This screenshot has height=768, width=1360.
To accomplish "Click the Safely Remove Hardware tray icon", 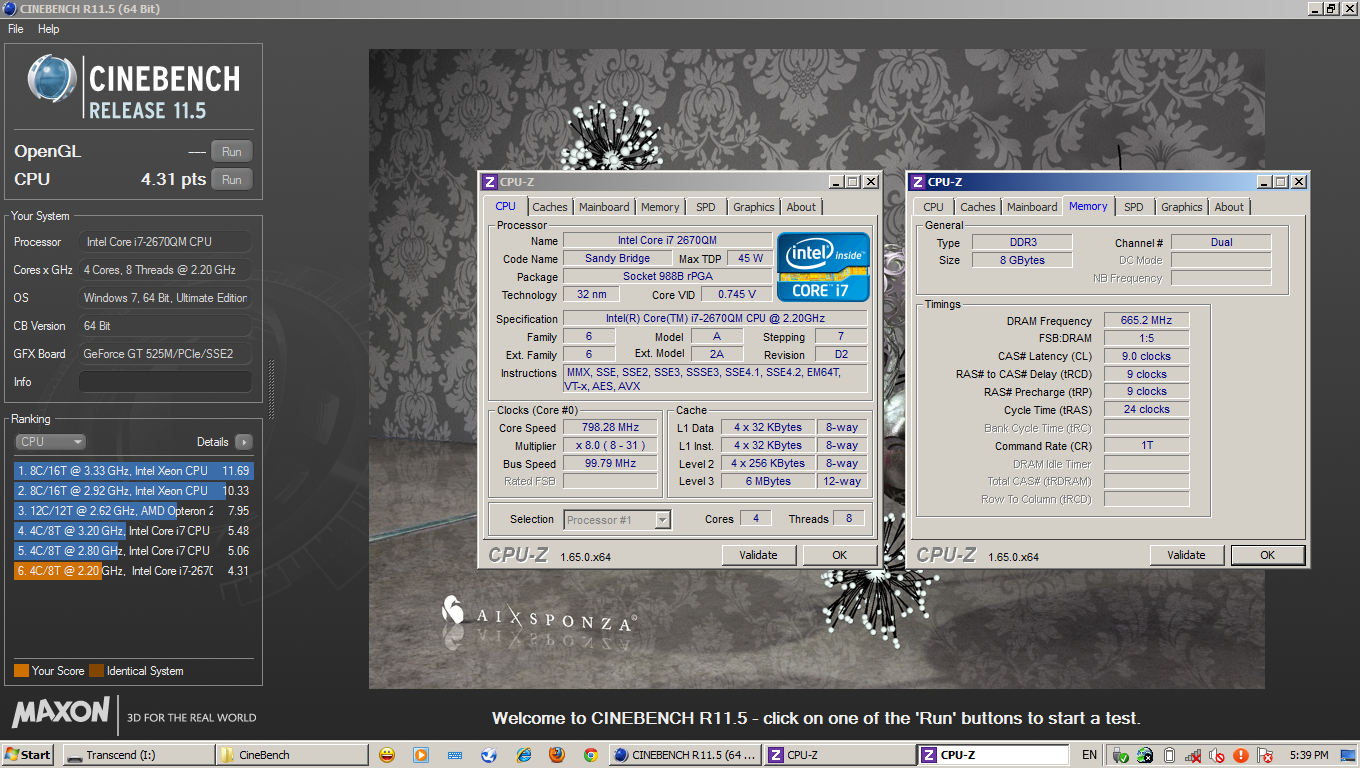I will click(1121, 755).
